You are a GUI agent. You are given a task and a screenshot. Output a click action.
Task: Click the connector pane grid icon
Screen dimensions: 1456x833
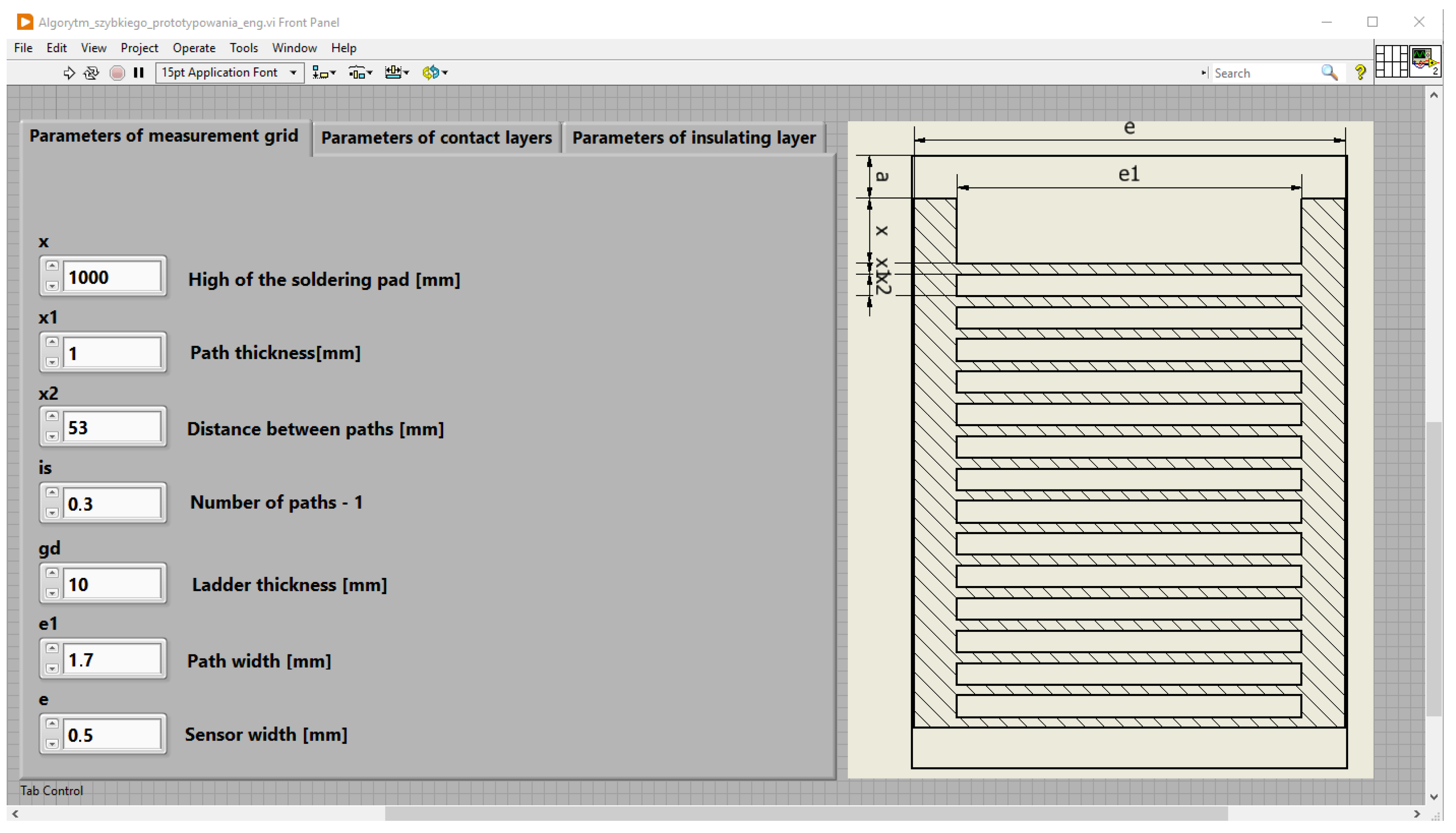tap(1391, 61)
